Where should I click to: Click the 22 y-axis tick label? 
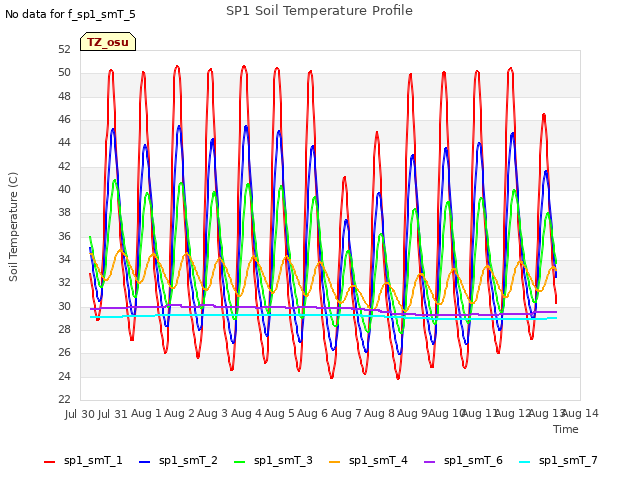(64, 399)
